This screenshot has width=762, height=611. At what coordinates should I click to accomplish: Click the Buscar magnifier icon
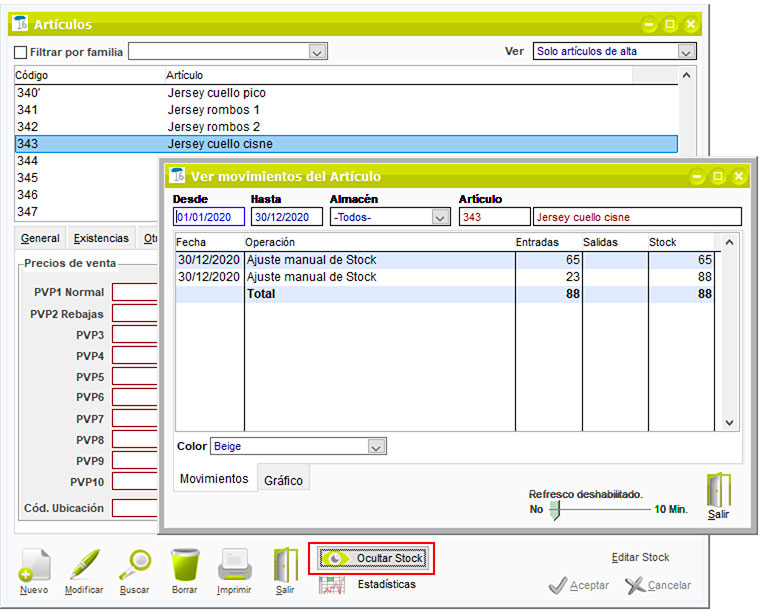coord(135,567)
